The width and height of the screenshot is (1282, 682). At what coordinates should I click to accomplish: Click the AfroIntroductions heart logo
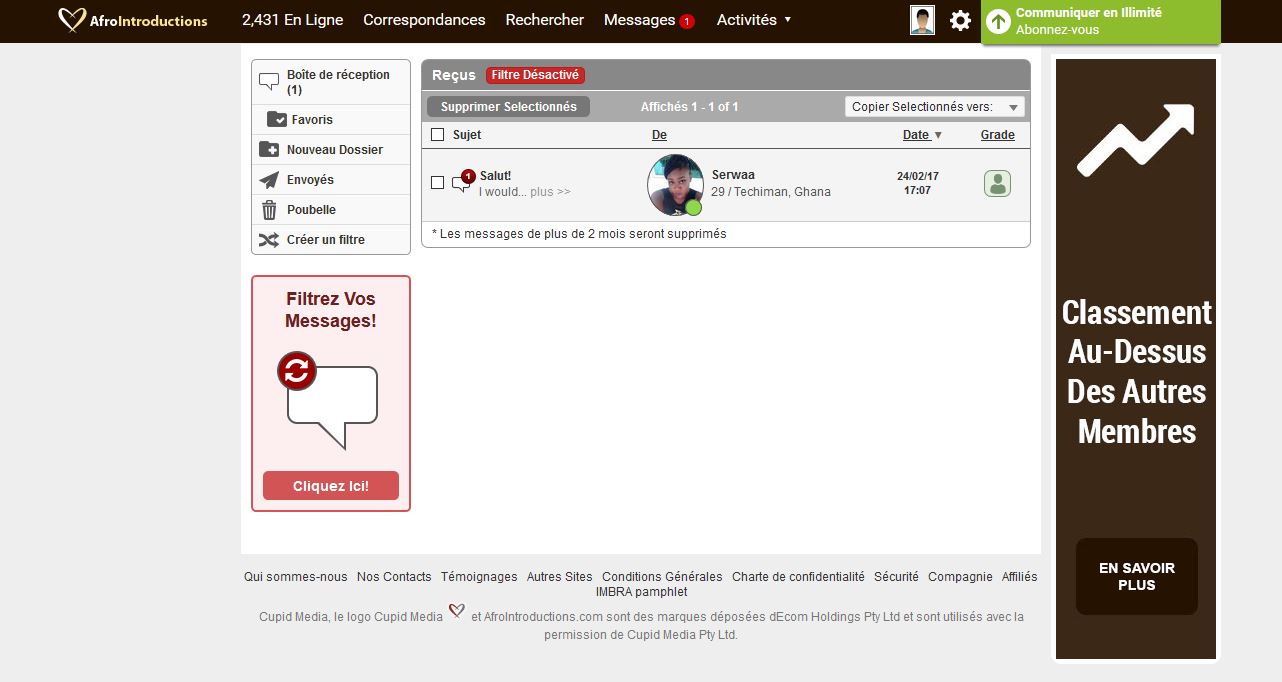(x=72, y=20)
